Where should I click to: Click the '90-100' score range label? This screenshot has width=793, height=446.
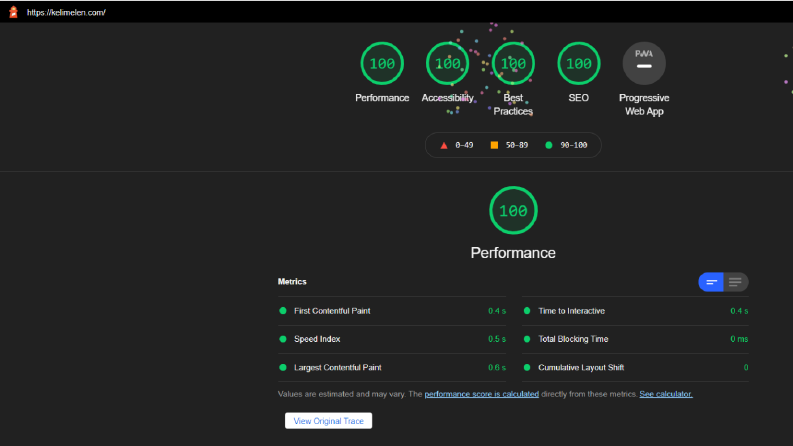(574, 145)
